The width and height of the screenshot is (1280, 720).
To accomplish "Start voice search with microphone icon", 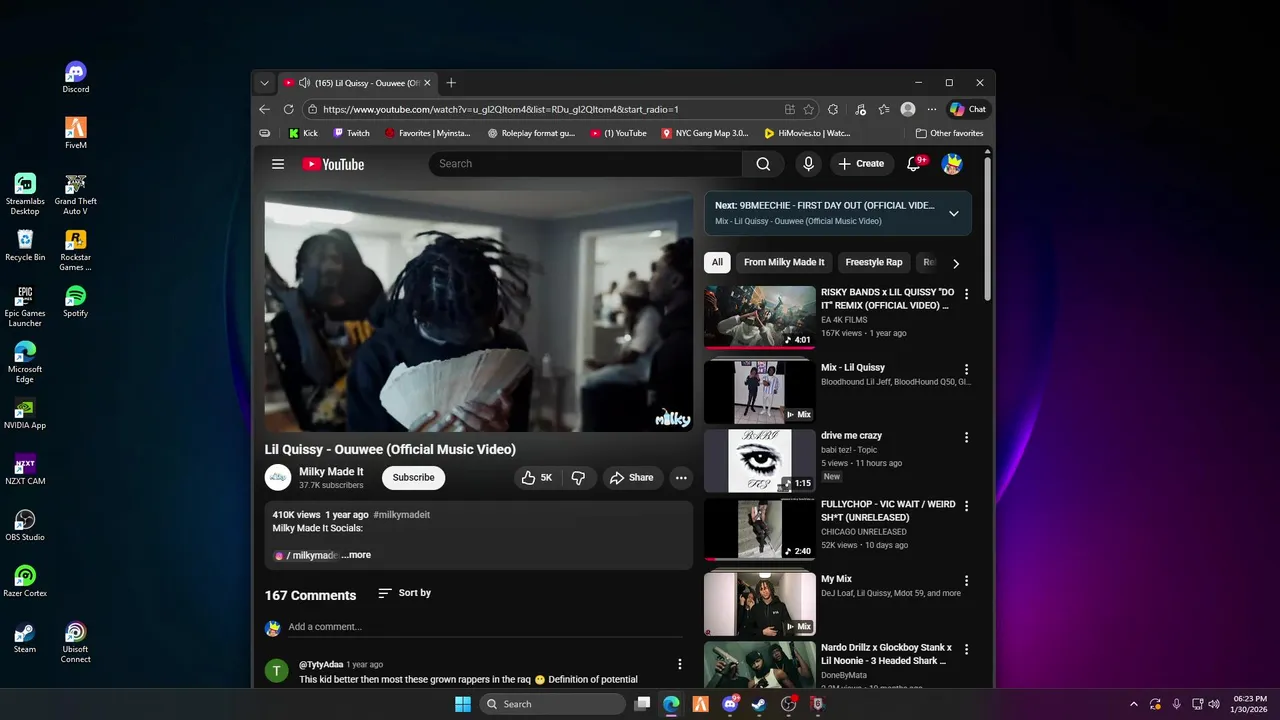I will click(x=808, y=164).
